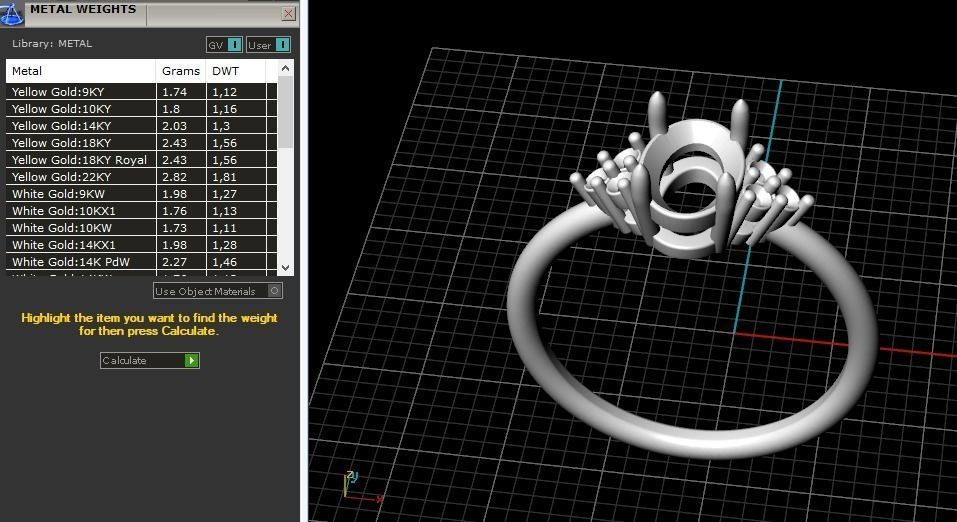Select the Yellow Gold:22KY row
The width and height of the screenshot is (957, 522).
[x=141, y=177]
